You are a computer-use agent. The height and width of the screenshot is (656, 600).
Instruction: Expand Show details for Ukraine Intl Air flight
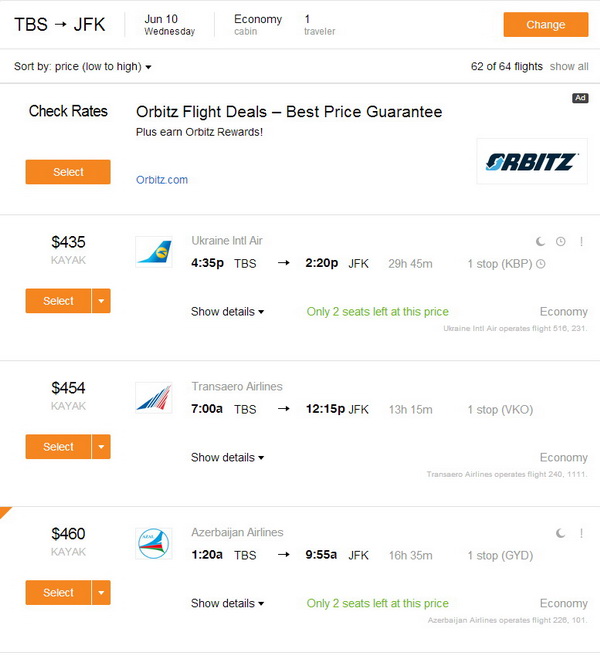pyautogui.click(x=227, y=312)
